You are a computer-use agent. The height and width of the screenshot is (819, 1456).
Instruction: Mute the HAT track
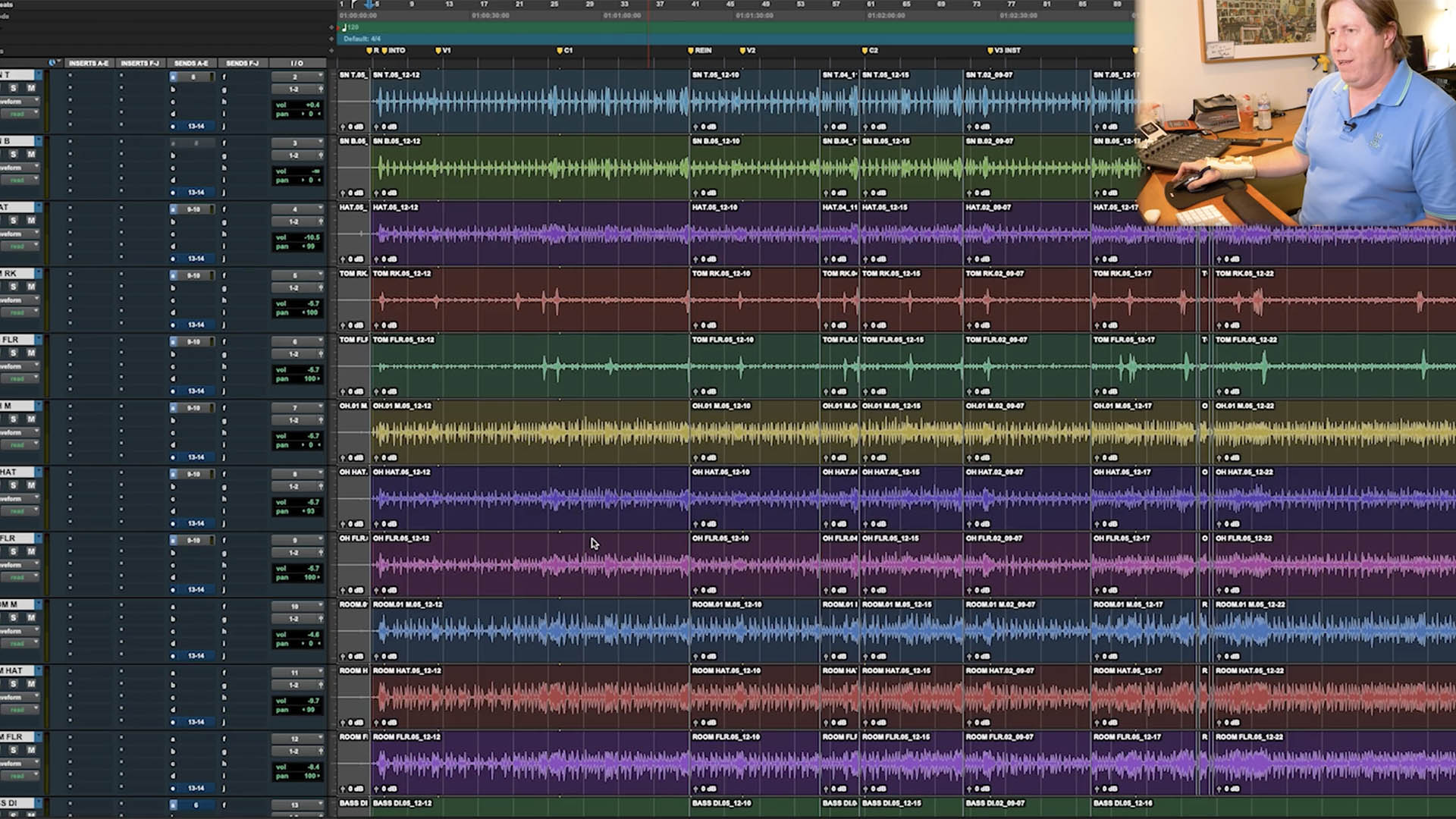(31, 220)
